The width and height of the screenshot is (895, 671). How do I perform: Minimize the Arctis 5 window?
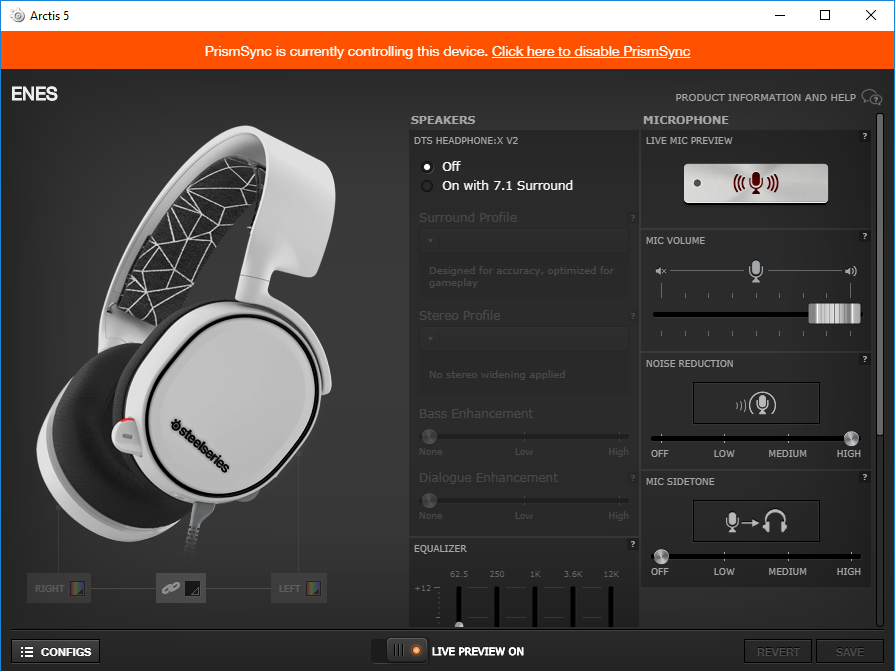tap(780, 15)
